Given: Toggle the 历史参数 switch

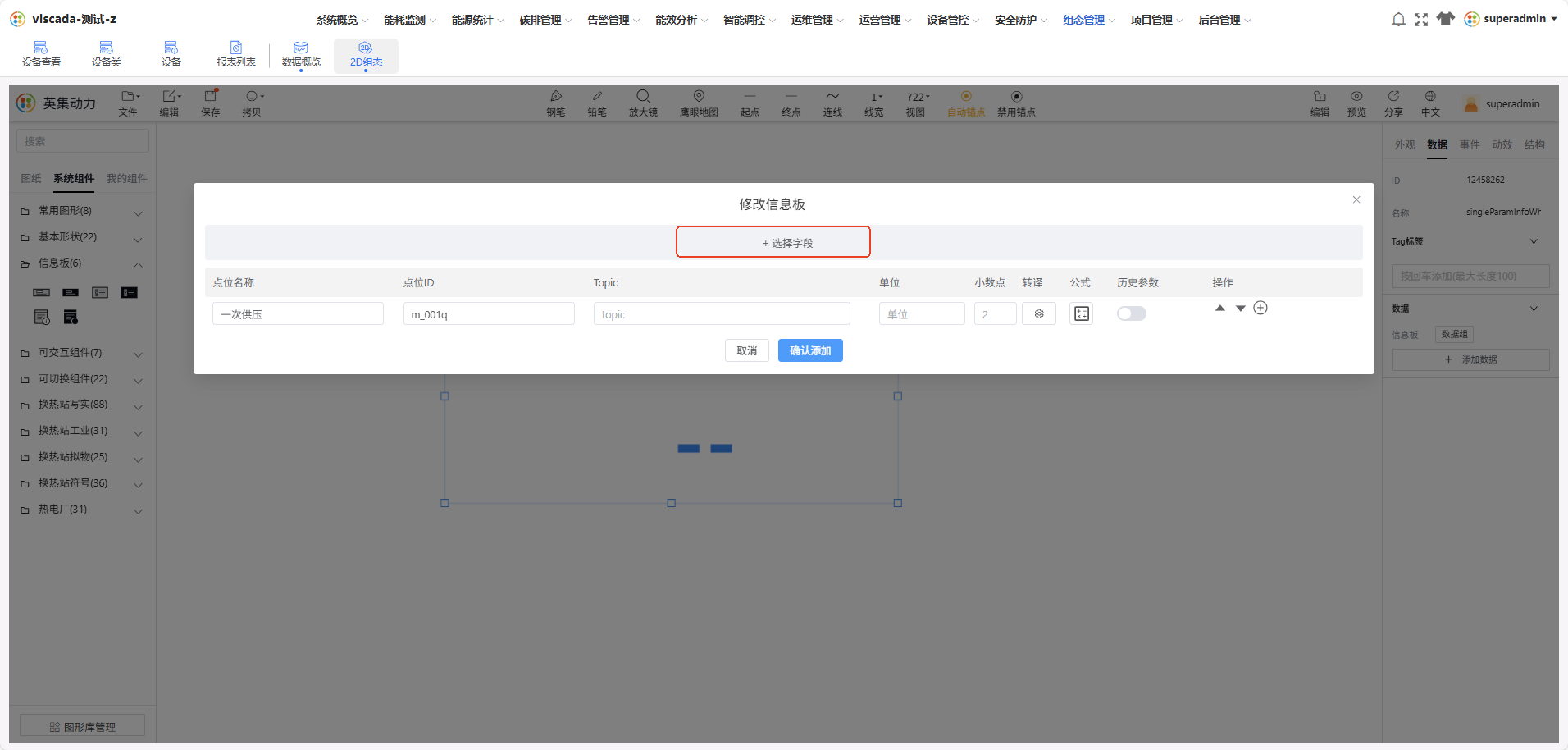Looking at the screenshot, I should (1132, 313).
